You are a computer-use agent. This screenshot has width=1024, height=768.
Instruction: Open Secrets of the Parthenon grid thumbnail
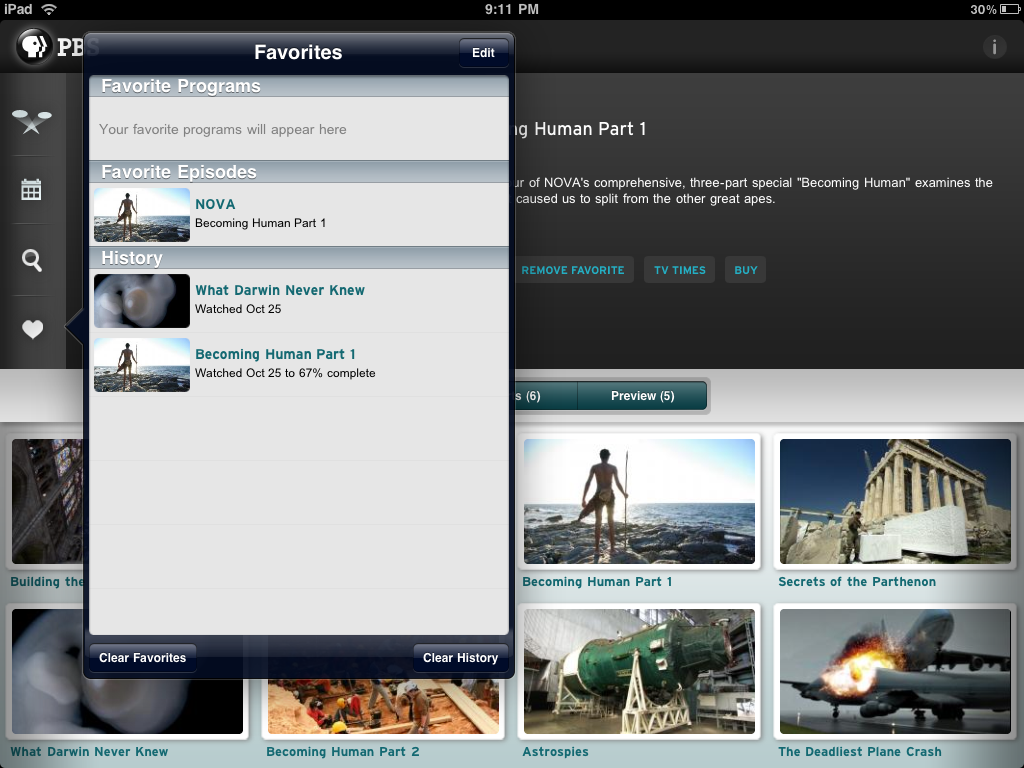click(895, 501)
